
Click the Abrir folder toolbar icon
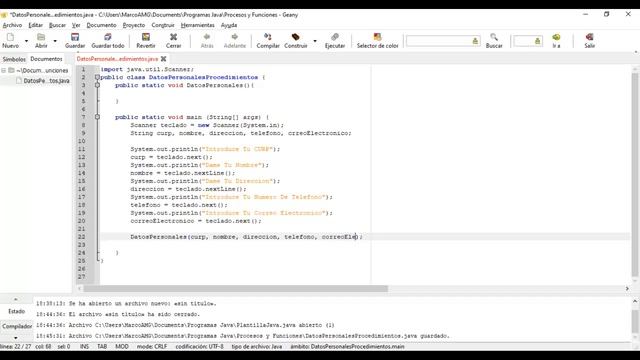coord(41,38)
